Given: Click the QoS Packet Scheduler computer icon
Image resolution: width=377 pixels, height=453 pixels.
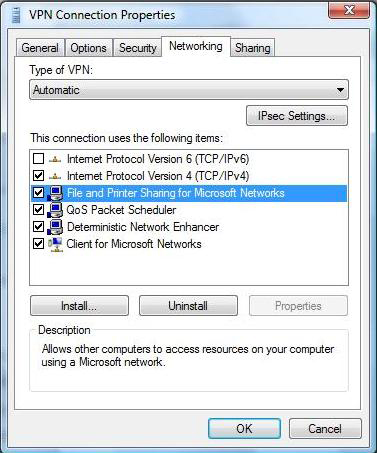Looking at the screenshot, I should (55, 210).
